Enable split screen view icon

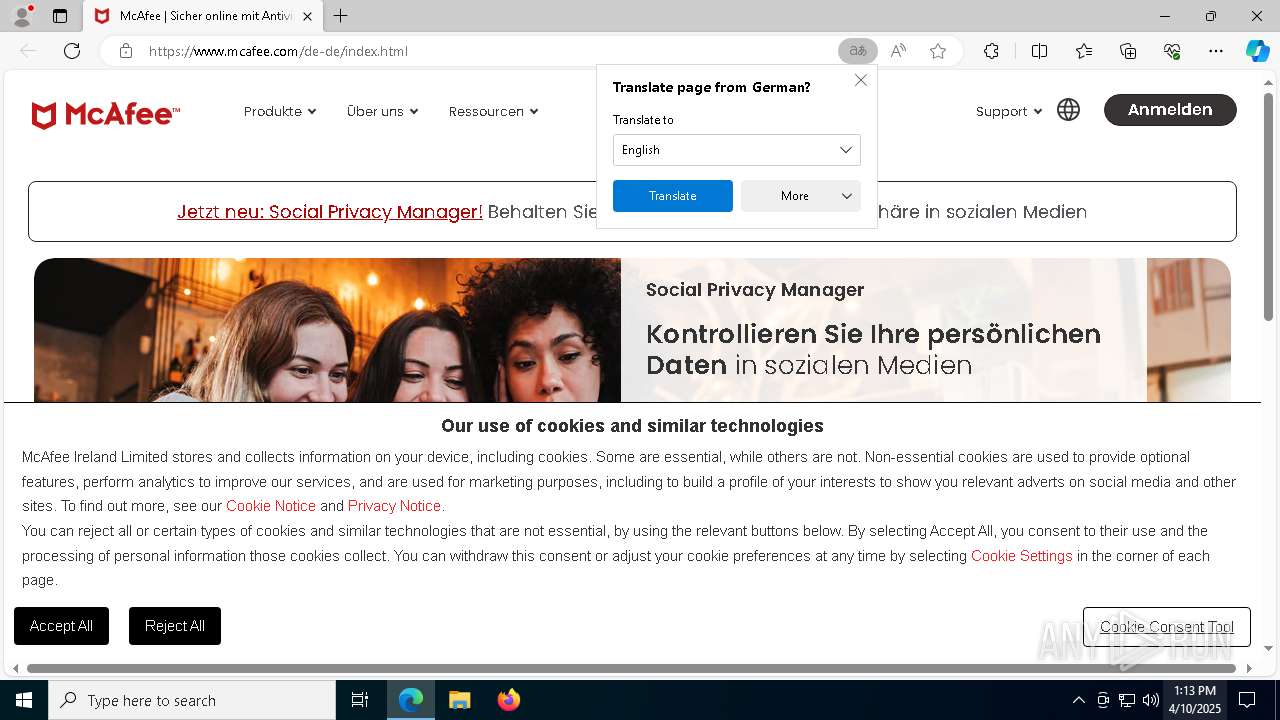1039,51
